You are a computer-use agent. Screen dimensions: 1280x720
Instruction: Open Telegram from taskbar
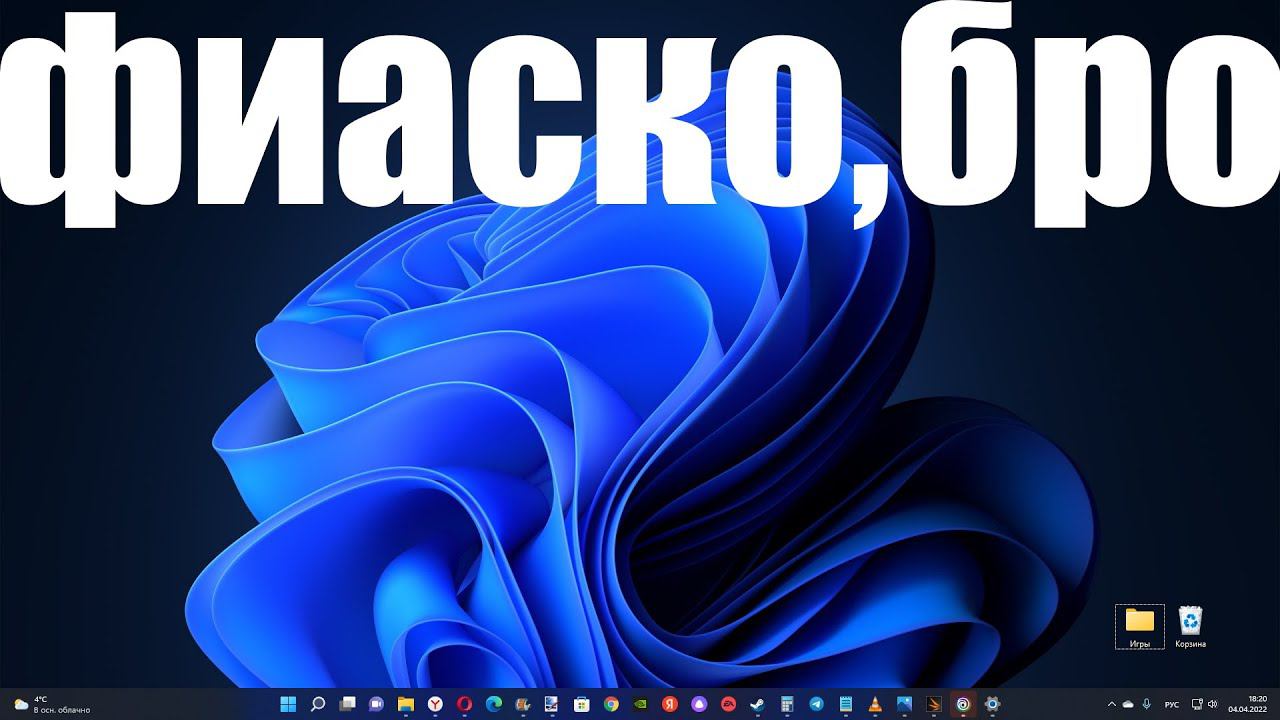(x=816, y=704)
